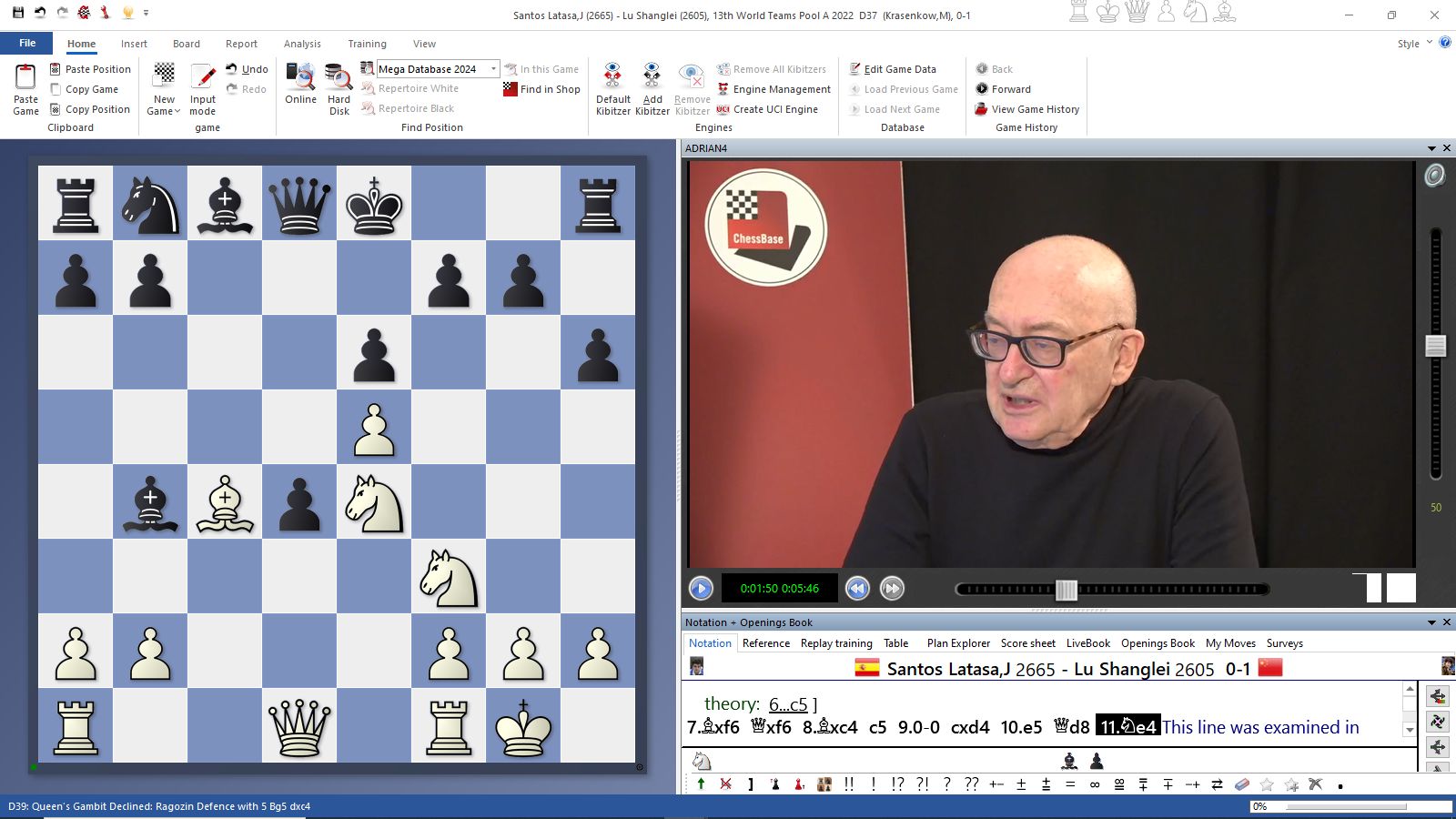Click the theory move 6...c5 link
The height and width of the screenshot is (819, 1456).
coord(787,704)
